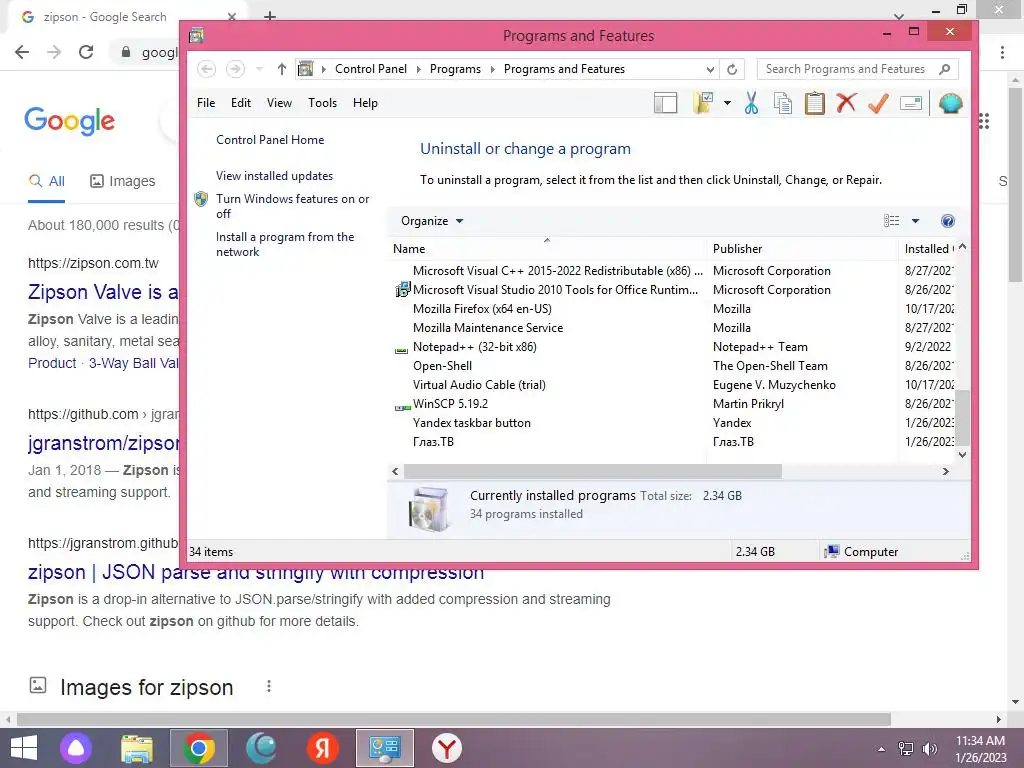Select Глаз.ТВ program row
This screenshot has height=768, width=1024.
(x=673, y=441)
